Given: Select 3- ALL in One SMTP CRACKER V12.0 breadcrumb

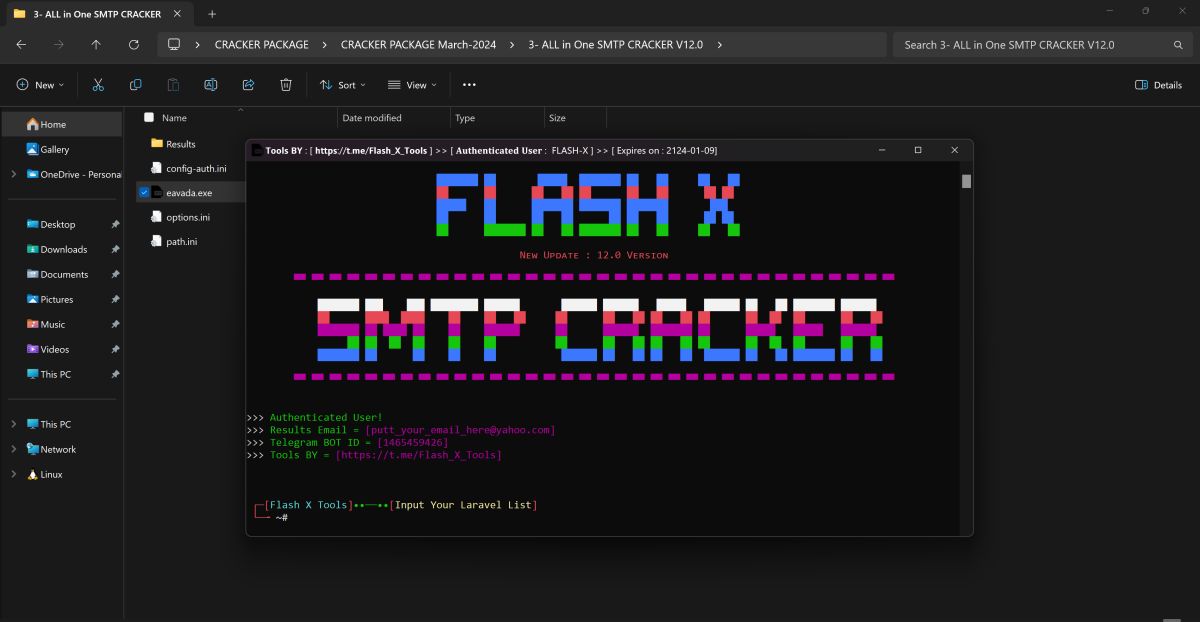Looking at the screenshot, I should click(x=615, y=45).
